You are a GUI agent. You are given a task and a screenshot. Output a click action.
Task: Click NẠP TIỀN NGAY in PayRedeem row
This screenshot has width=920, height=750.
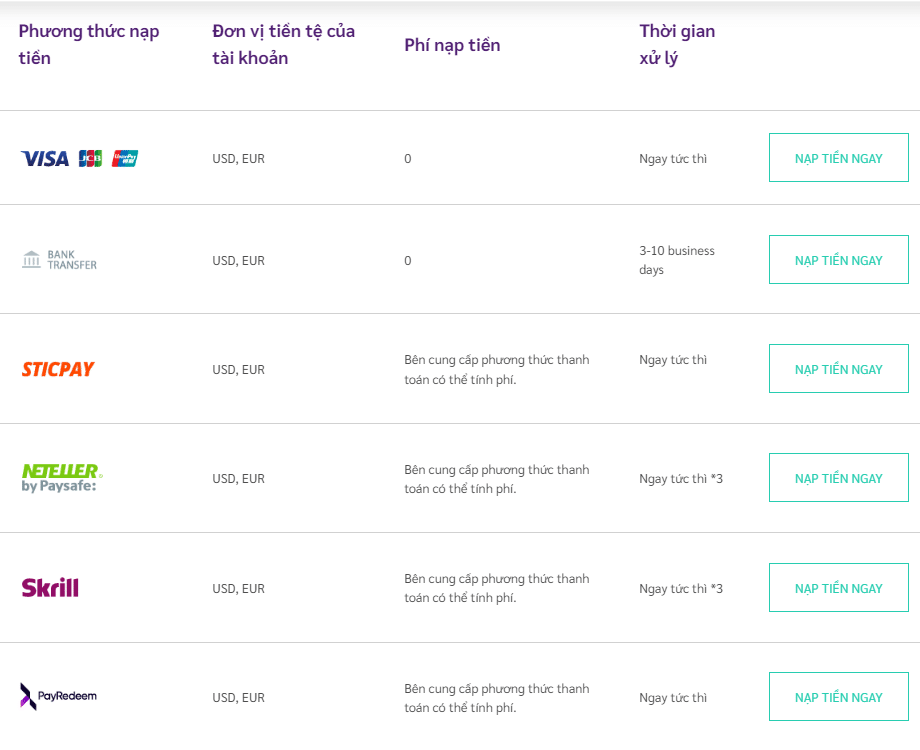click(838, 697)
